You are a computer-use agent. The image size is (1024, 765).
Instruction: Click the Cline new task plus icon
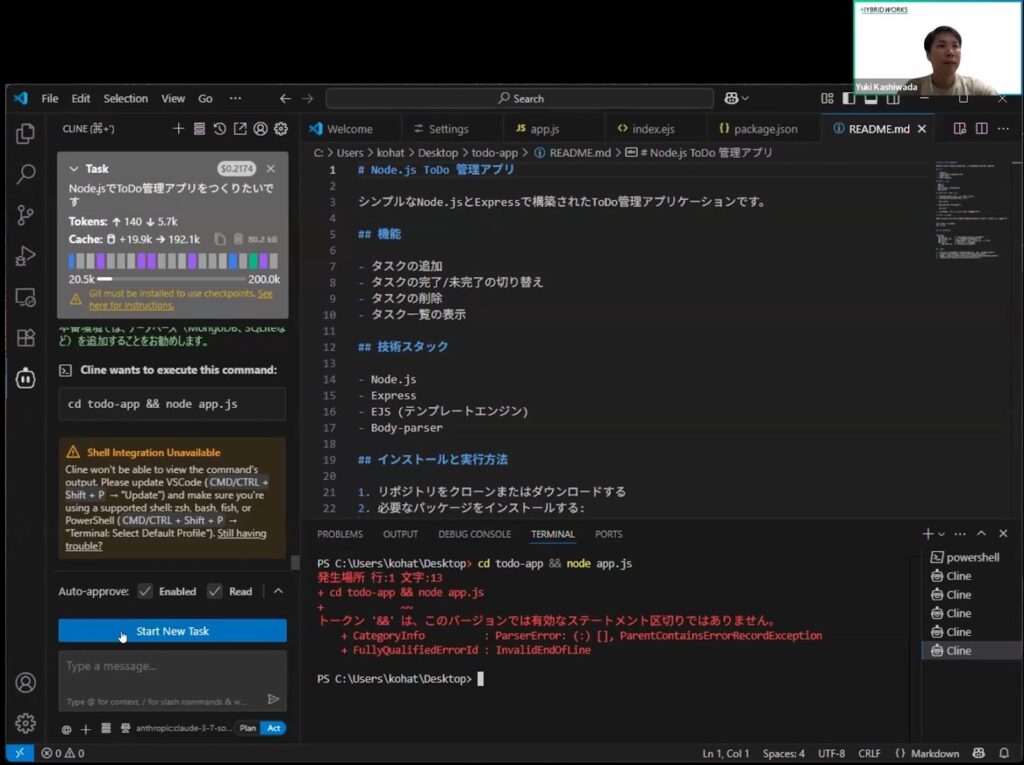point(178,129)
